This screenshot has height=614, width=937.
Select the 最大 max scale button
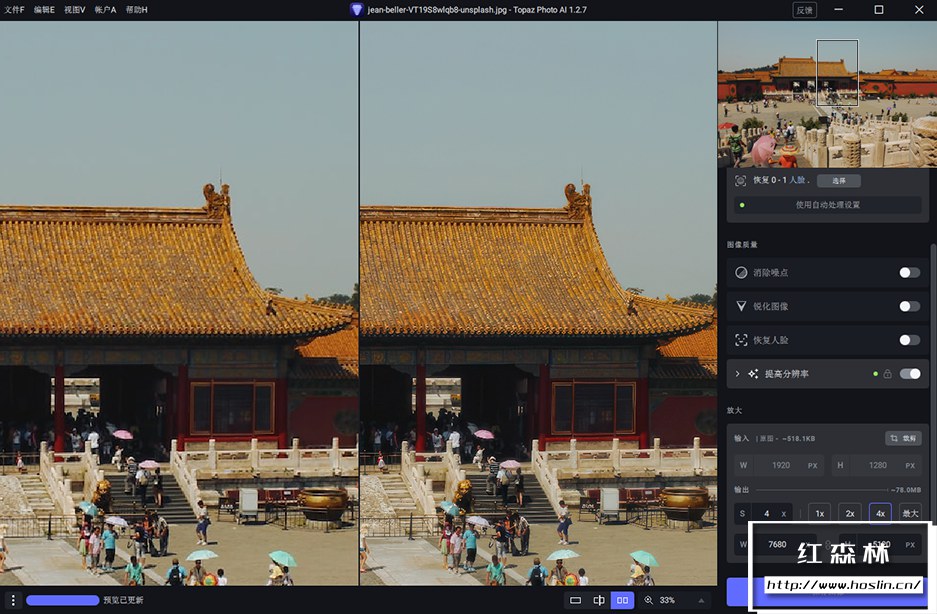coord(910,514)
